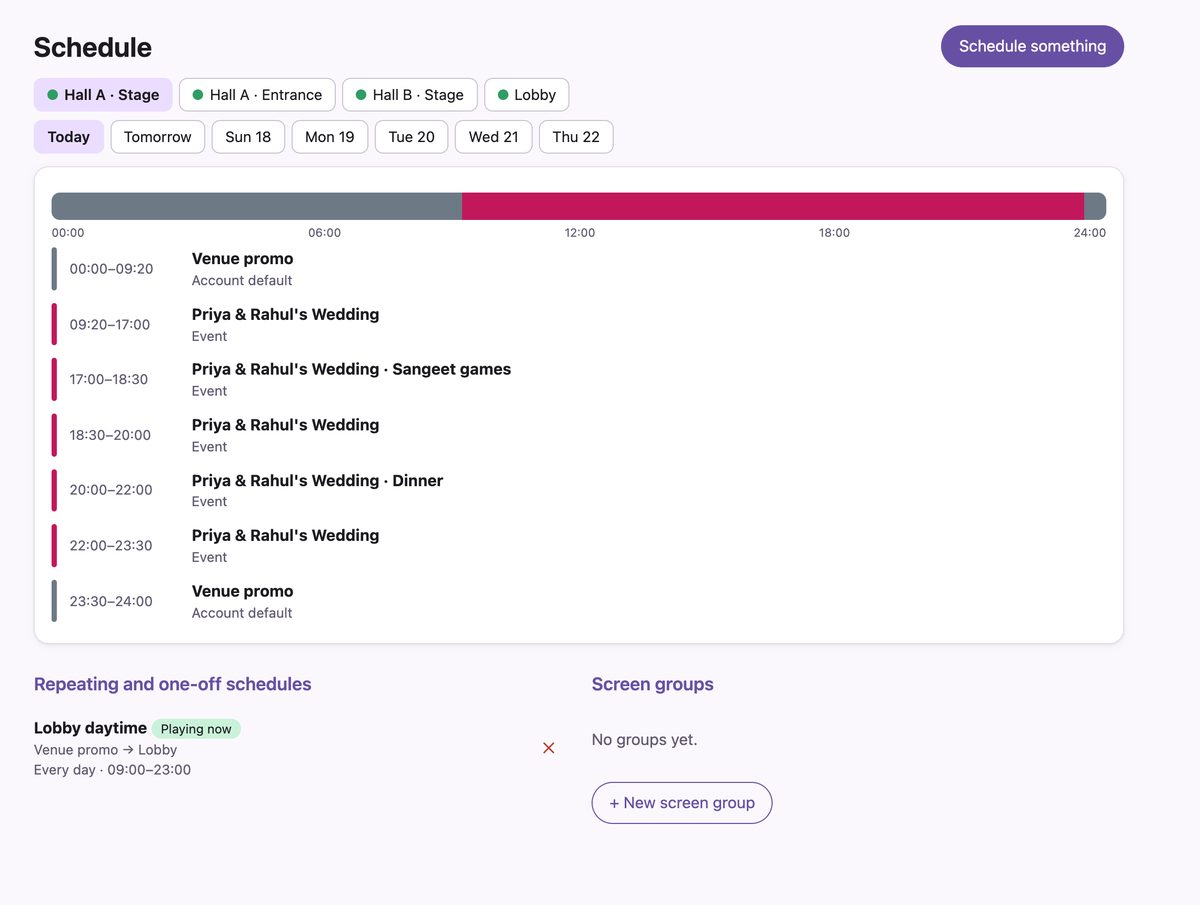Viewport: 1200px width, 905px height.
Task: Click the Venue promo → Lobby text
Action: tap(105, 750)
